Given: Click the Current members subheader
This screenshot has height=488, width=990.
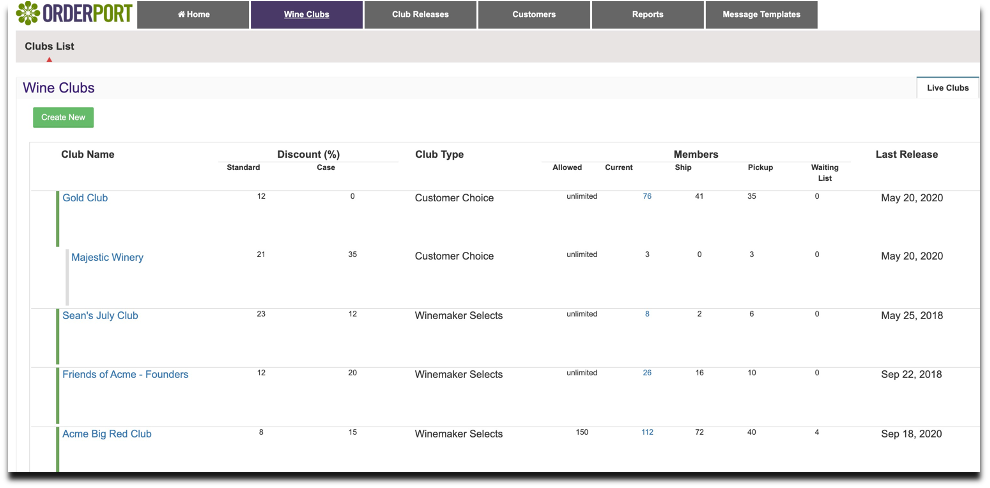Looking at the screenshot, I should [619, 167].
